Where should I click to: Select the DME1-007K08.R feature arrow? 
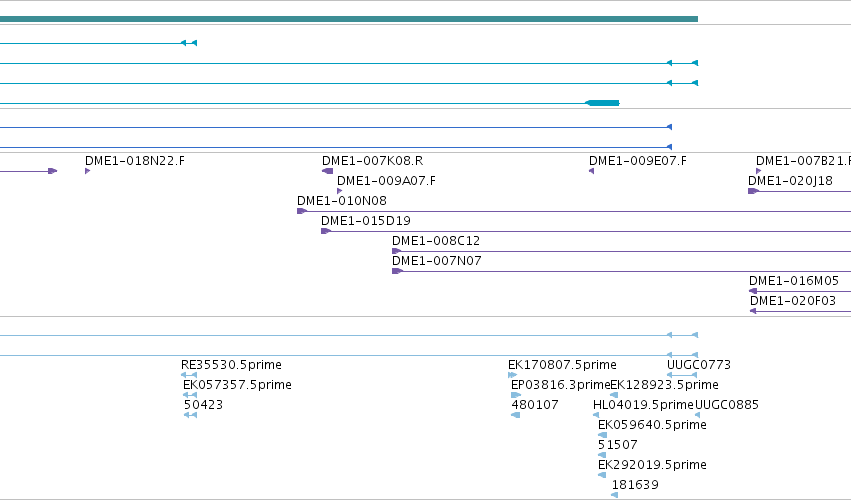(x=327, y=171)
